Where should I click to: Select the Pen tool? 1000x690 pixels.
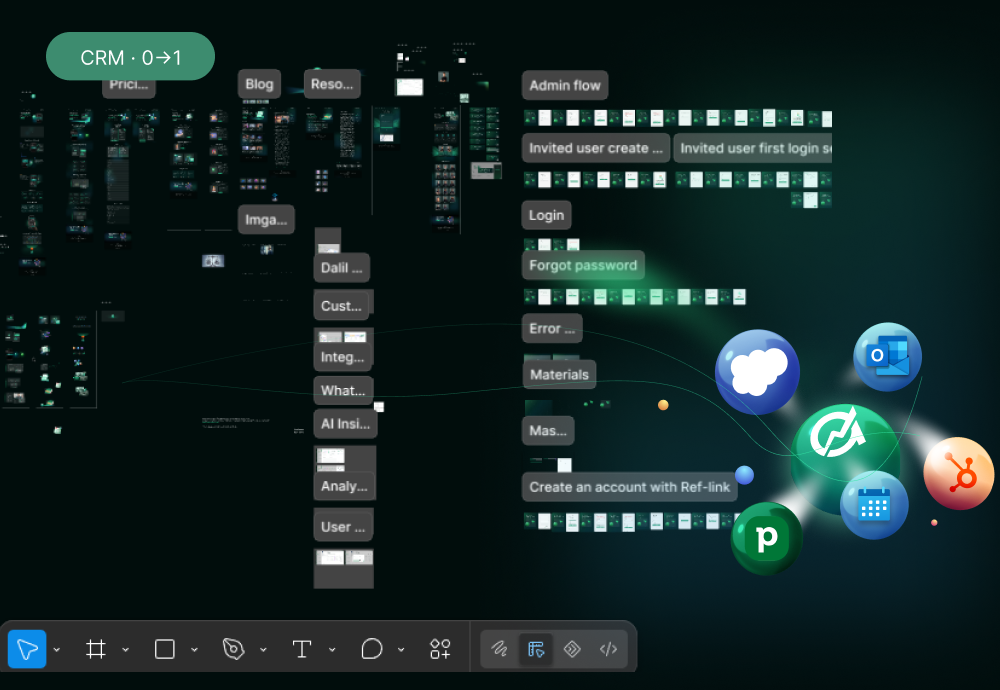(x=233, y=649)
